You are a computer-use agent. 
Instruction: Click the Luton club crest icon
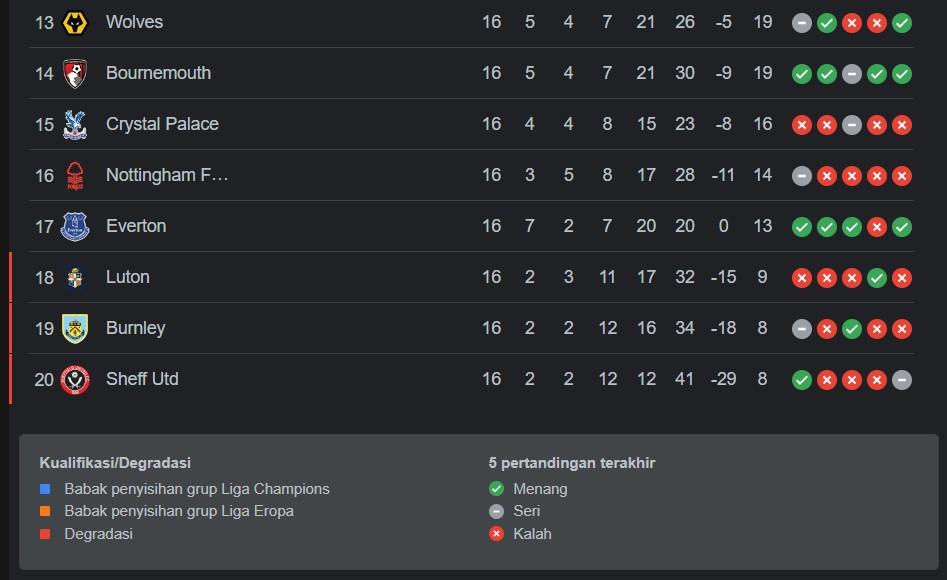[x=75, y=277]
